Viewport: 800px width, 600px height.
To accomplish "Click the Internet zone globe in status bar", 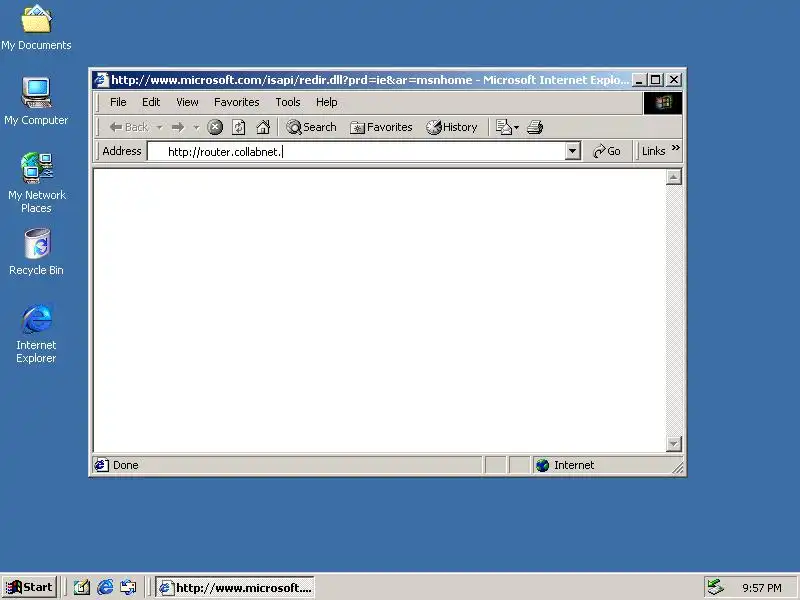I will point(542,465).
